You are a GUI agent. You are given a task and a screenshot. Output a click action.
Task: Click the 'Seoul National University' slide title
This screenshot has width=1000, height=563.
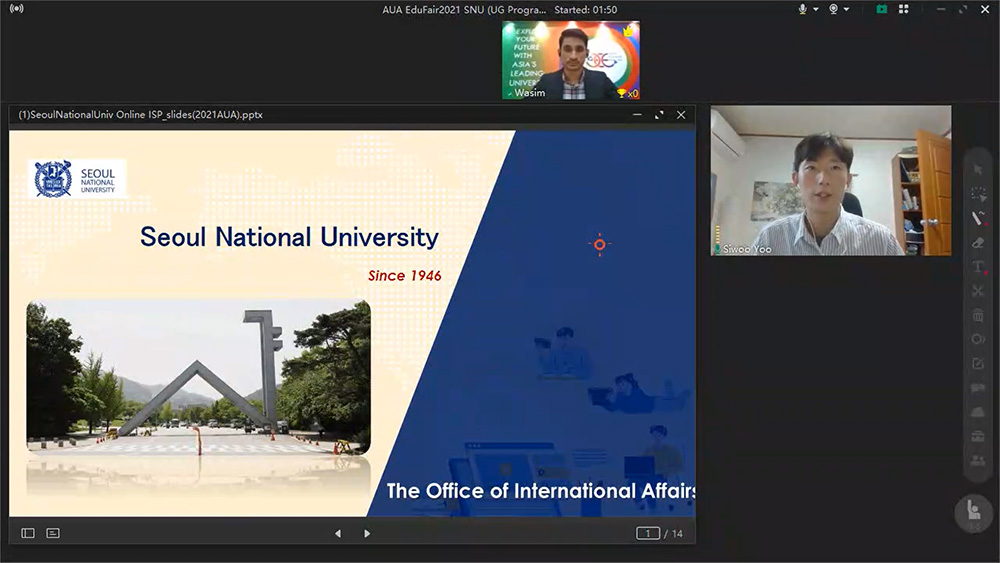coord(290,237)
